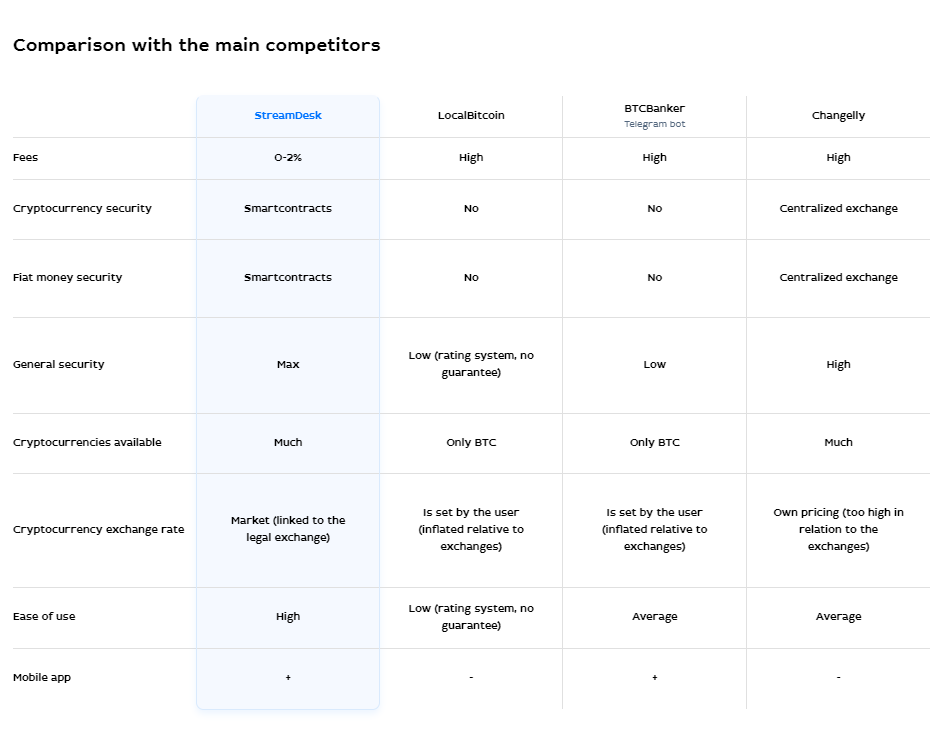Select the Market linked exchange rate cell
Screen dimensions: 934x730
(x=288, y=529)
